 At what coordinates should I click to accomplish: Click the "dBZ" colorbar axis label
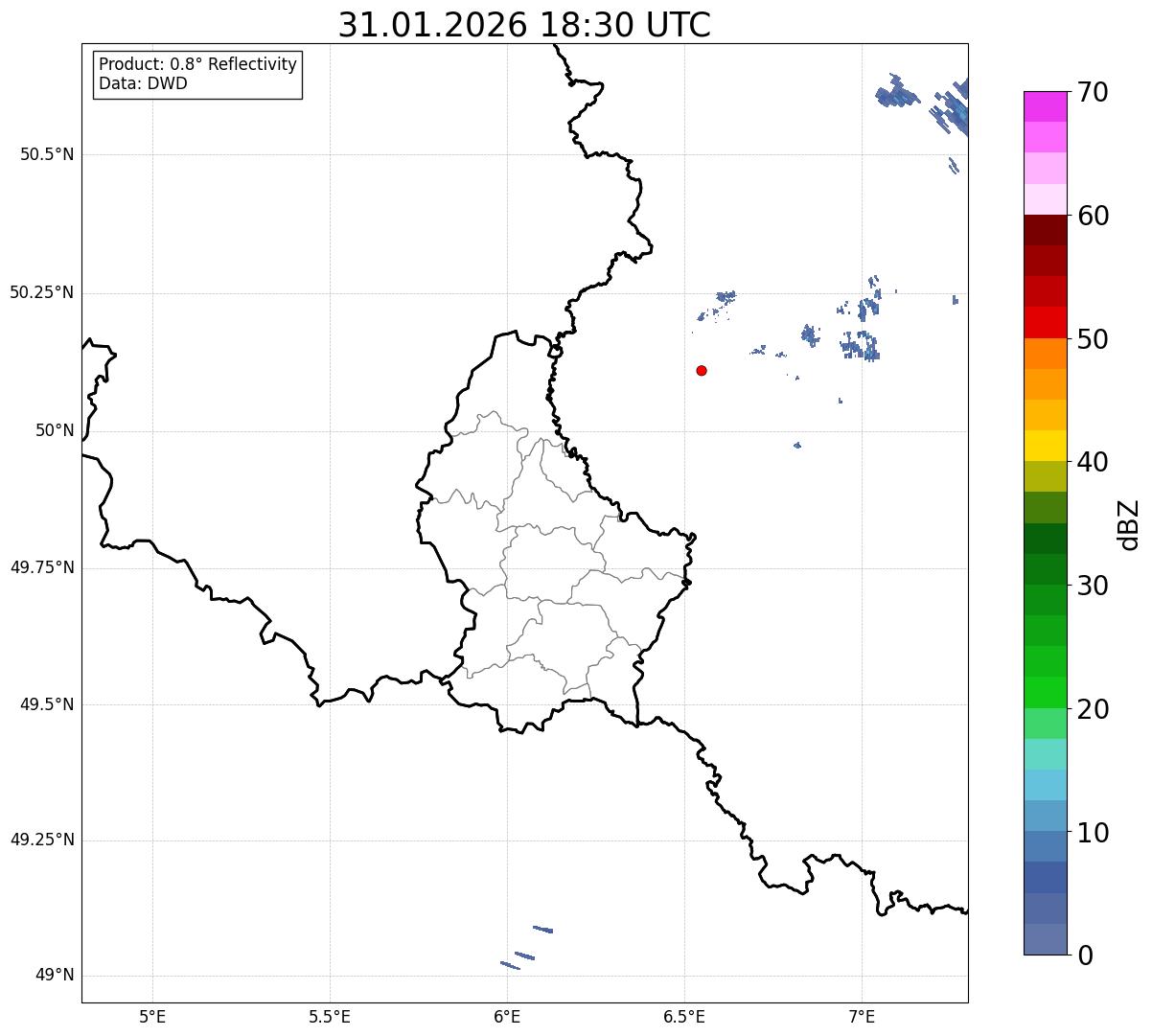click(x=1129, y=524)
